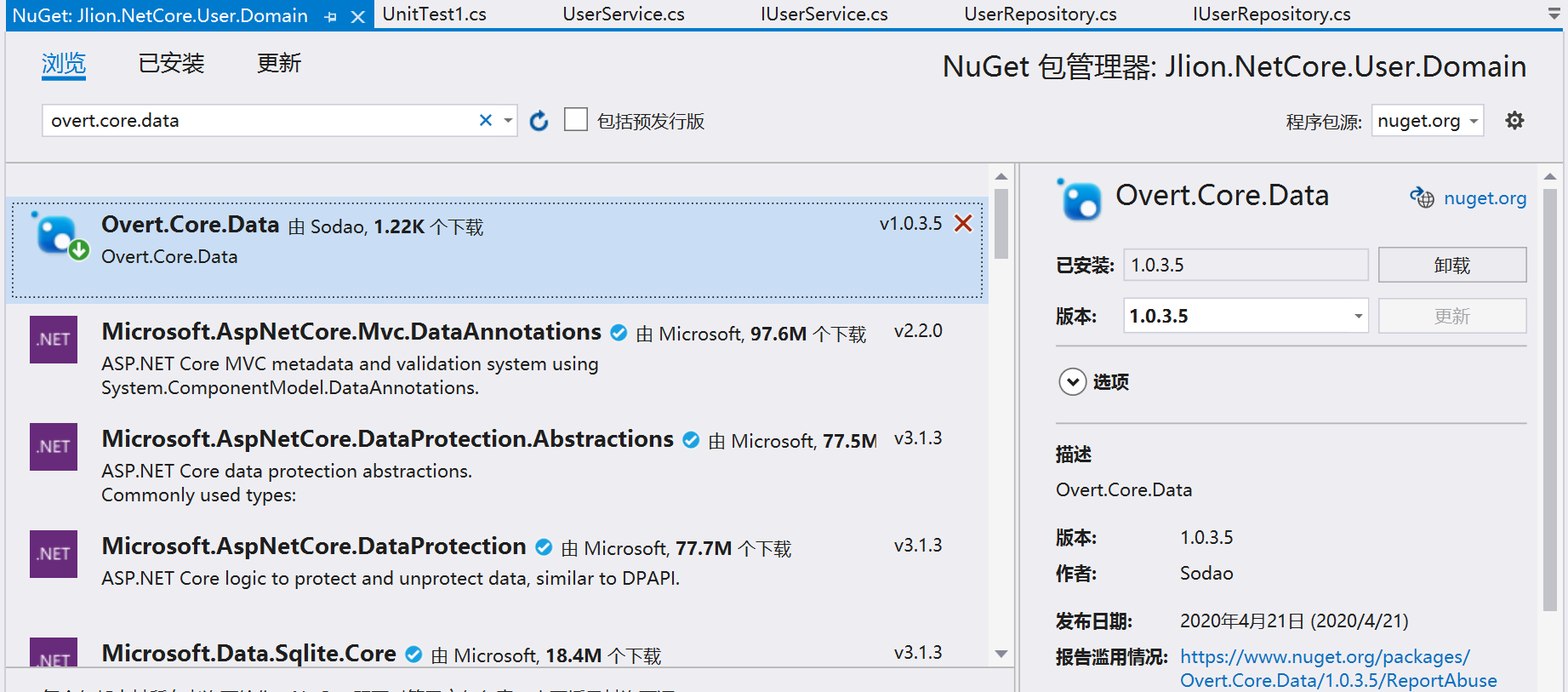Open version 1.0.3.5 dropdown
Viewport: 1568px width, 692px height.
click(1358, 316)
